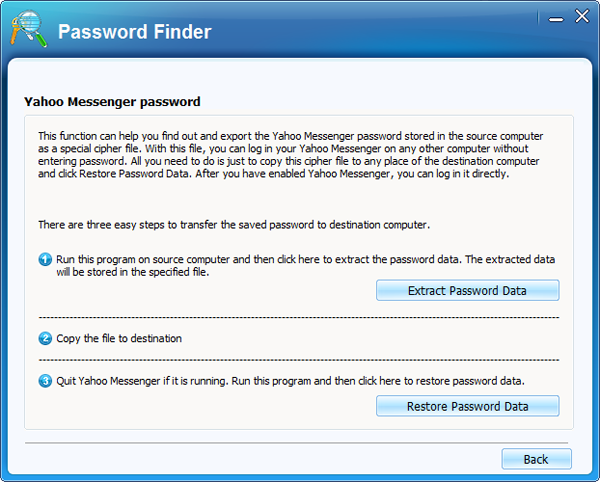Click the horizontal divider line above Back

coord(298,440)
